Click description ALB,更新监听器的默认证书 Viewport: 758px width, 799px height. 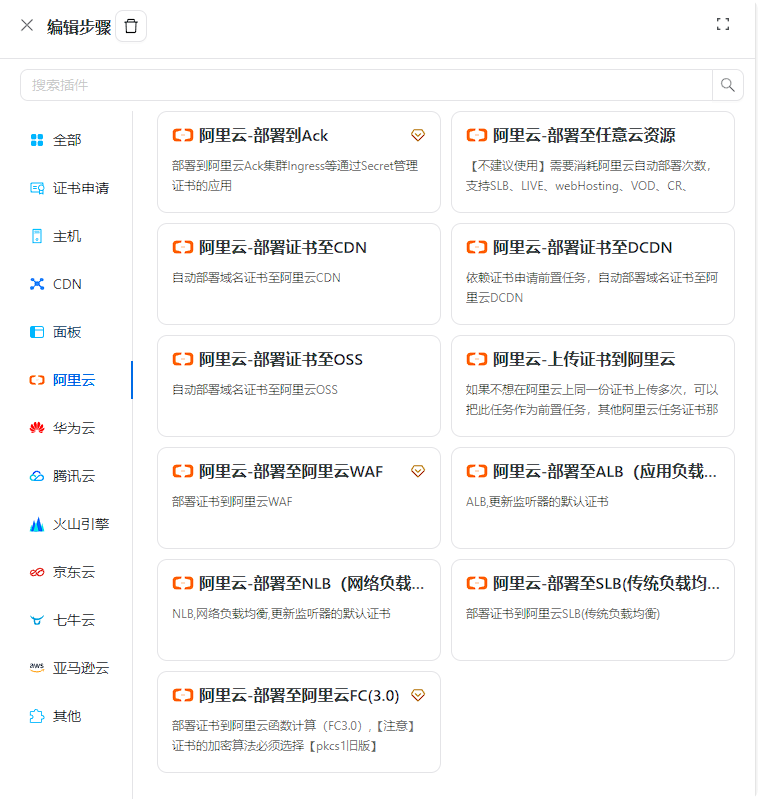537,502
